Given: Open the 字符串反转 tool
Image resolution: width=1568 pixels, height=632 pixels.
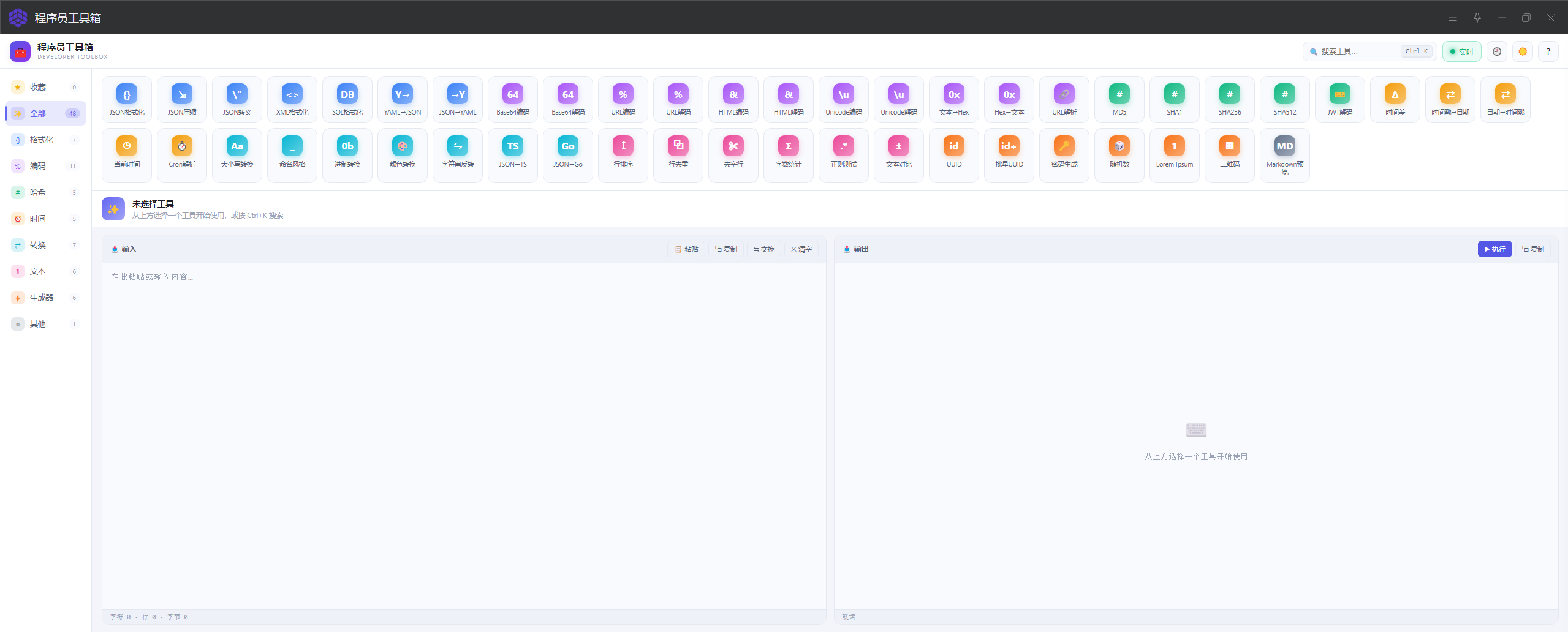Looking at the screenshot, I should click(458, 155).
